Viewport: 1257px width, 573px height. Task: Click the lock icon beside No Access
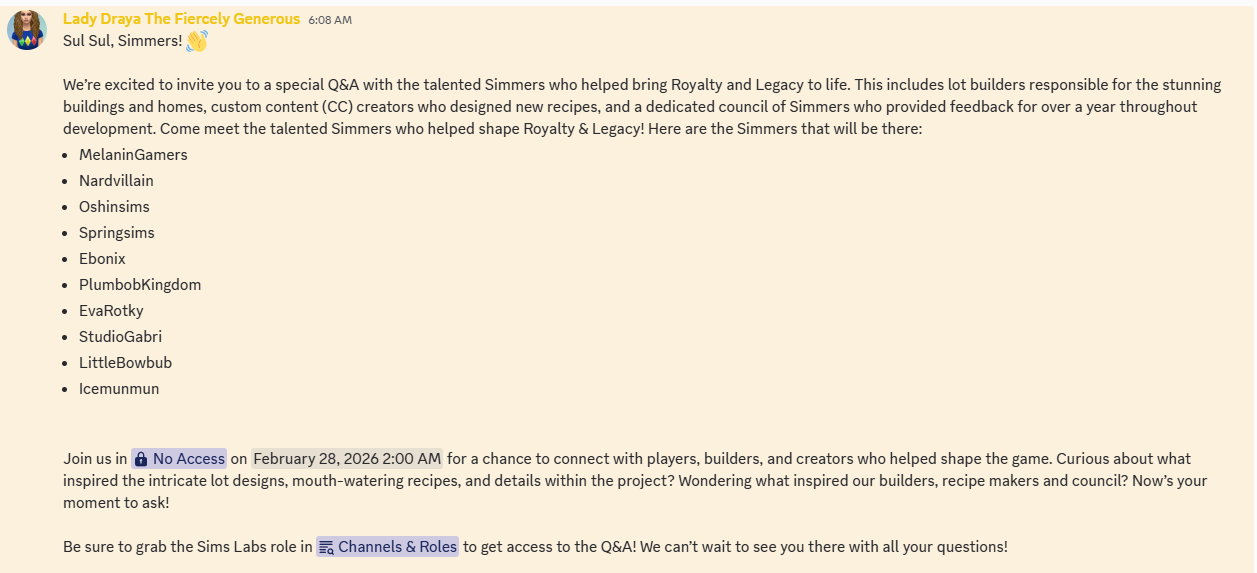(141, 459)
